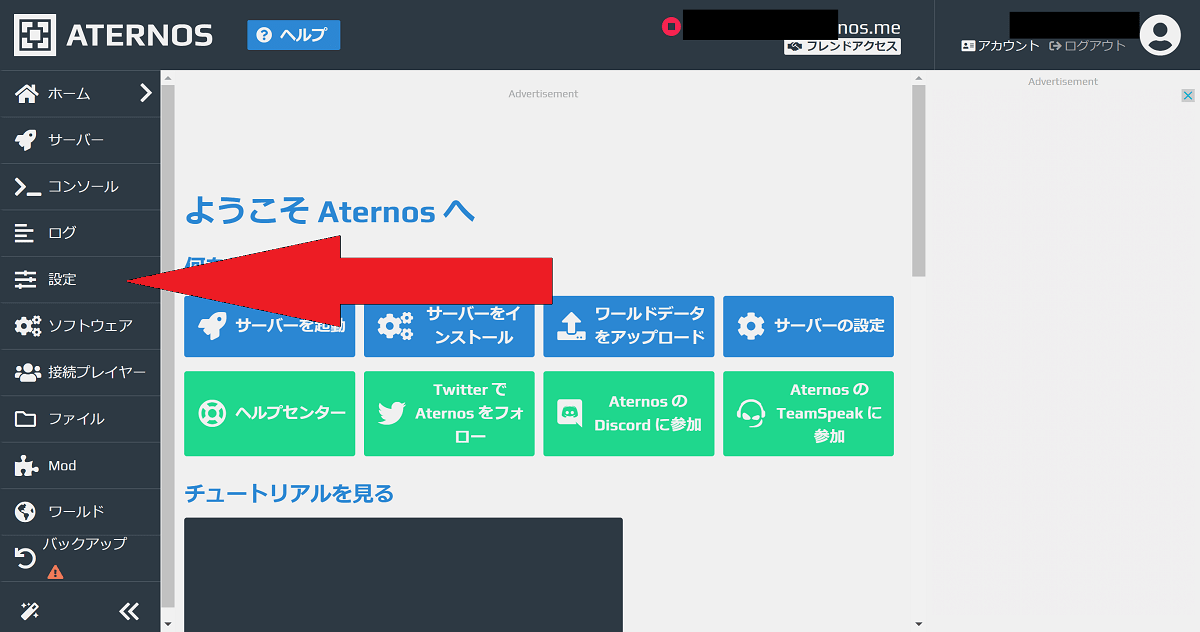Collapse the sidebar with the double chevron
Viewport: 1200px width, 632px height.
[129, 611]
